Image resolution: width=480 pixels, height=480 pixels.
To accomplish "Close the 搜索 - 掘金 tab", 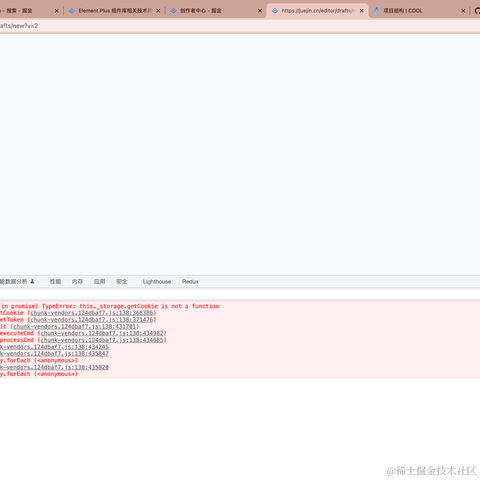I will (x=57, y=11).
